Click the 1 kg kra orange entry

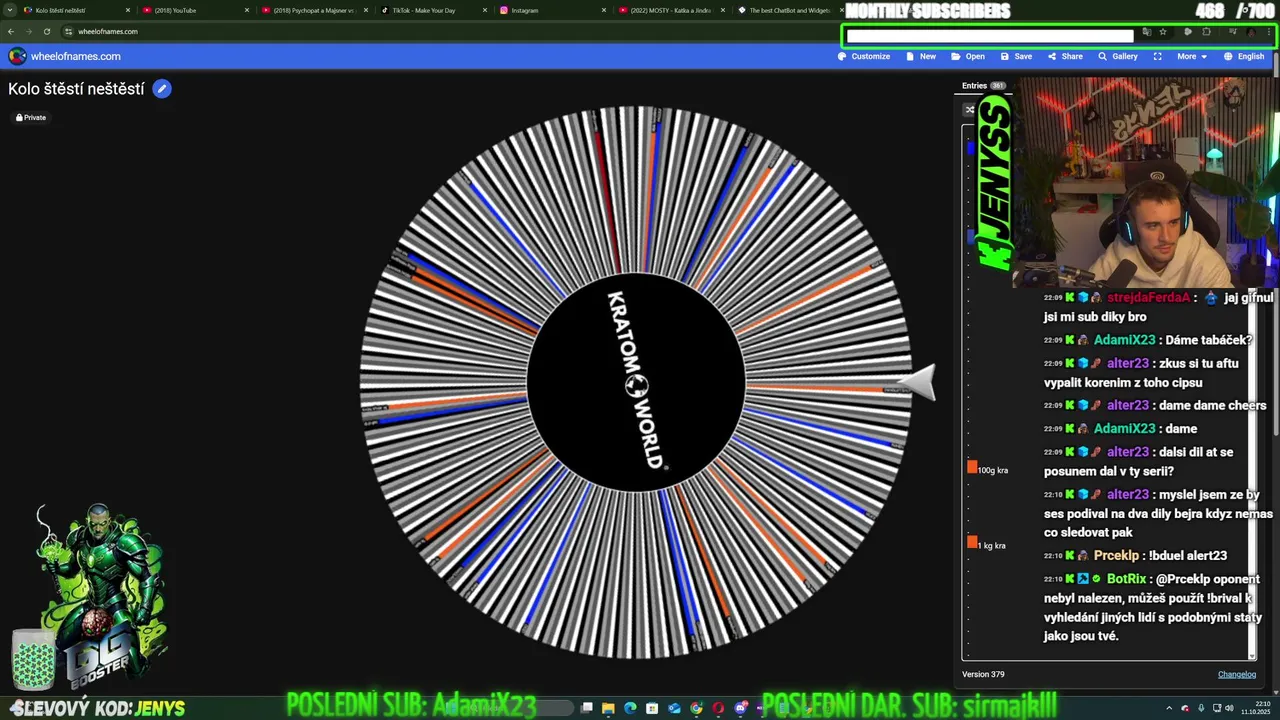tap(987, 544)
